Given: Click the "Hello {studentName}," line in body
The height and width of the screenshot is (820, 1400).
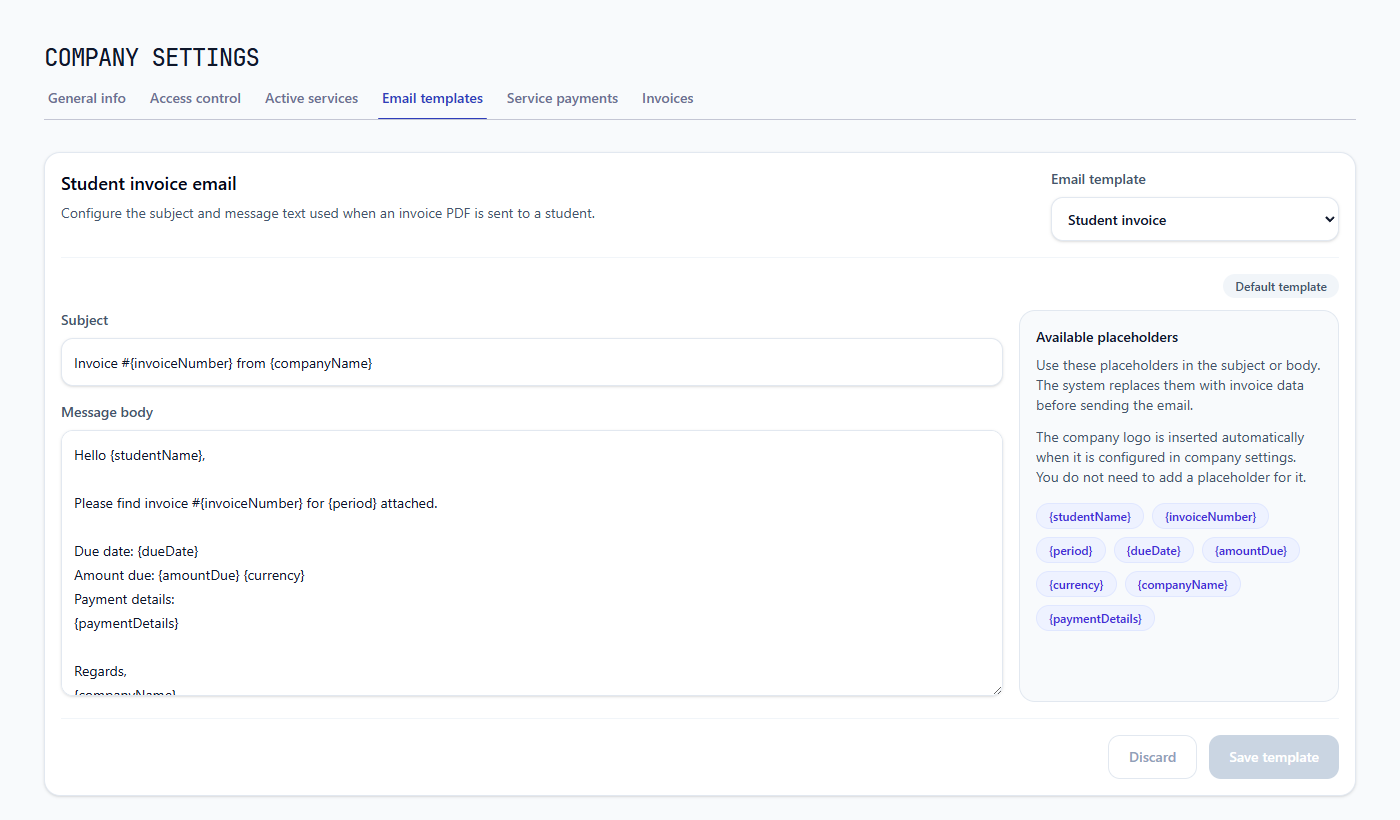Looking at the screenshot, I should pos(139,455).
